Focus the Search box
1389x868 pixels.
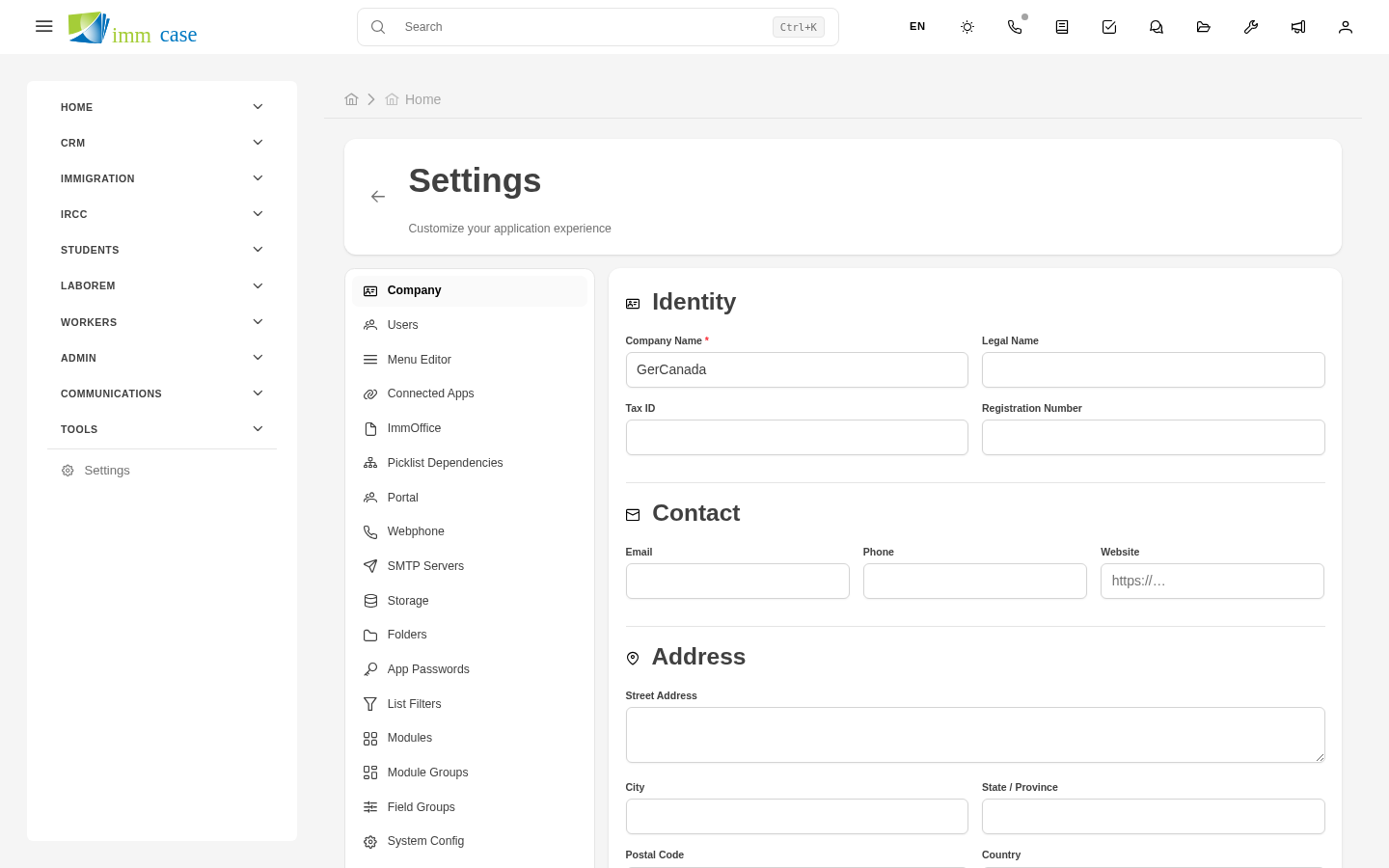[x=598, y=27]
